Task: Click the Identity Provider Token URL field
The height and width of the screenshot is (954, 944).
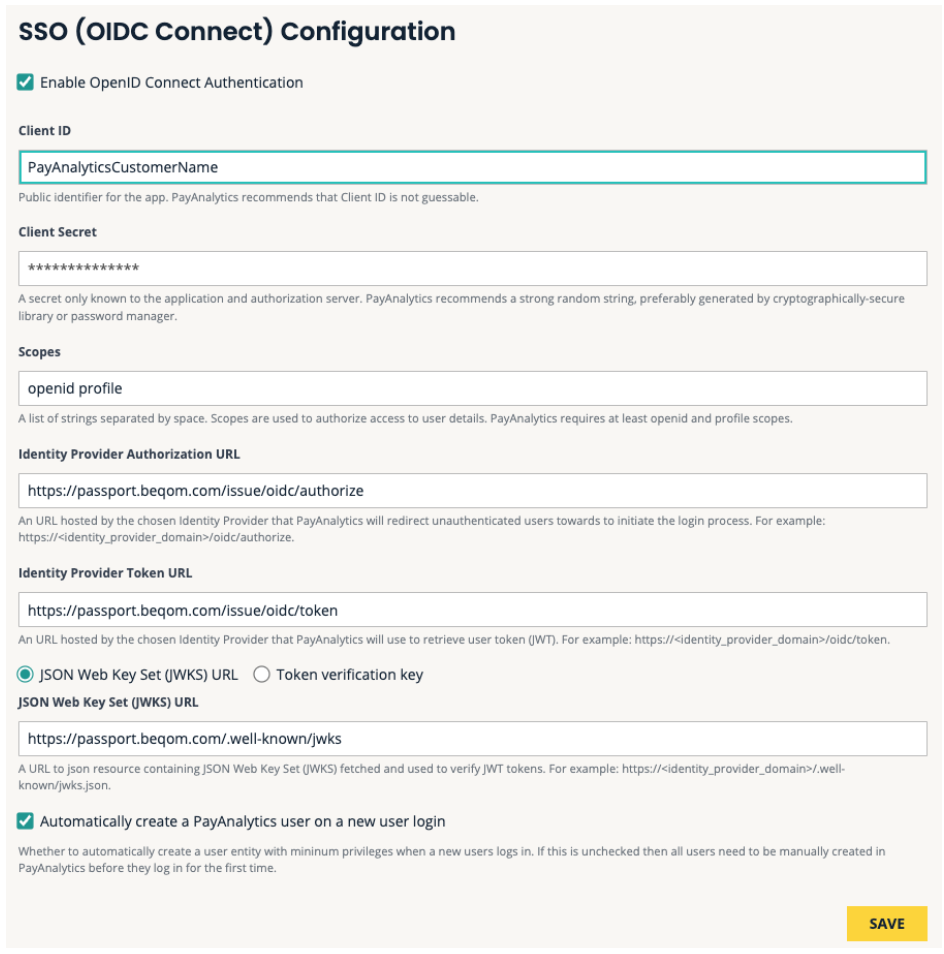Action: pos(472,610)
